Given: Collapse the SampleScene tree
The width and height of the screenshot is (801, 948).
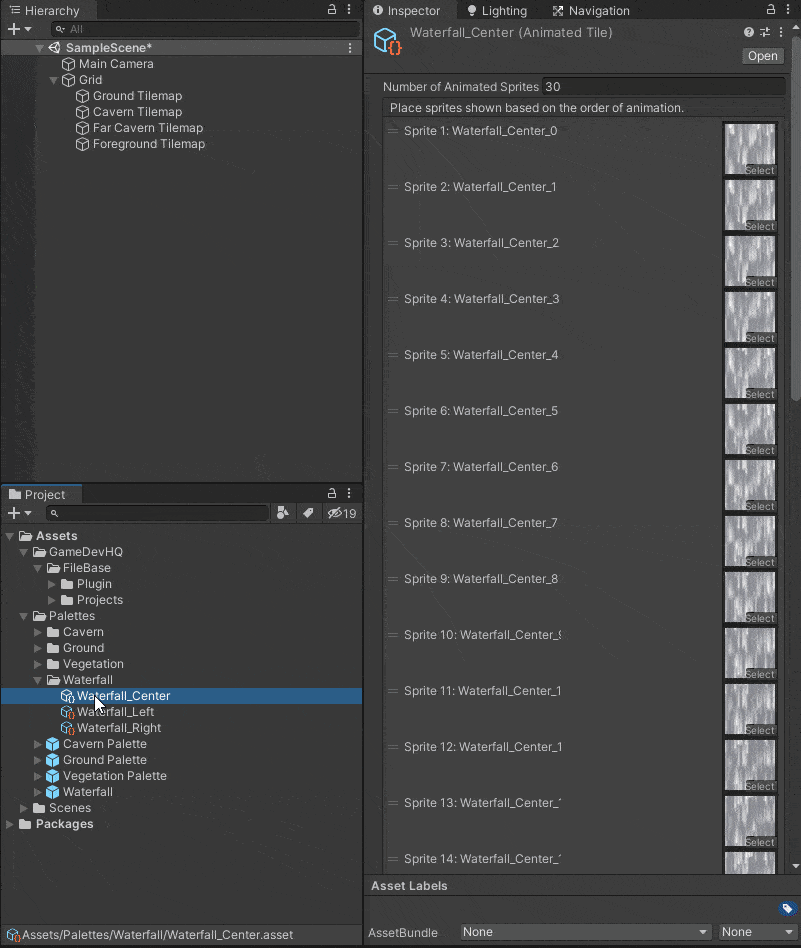Looking at the screenshot, I should pyautogui.click(x=39, y=48).
